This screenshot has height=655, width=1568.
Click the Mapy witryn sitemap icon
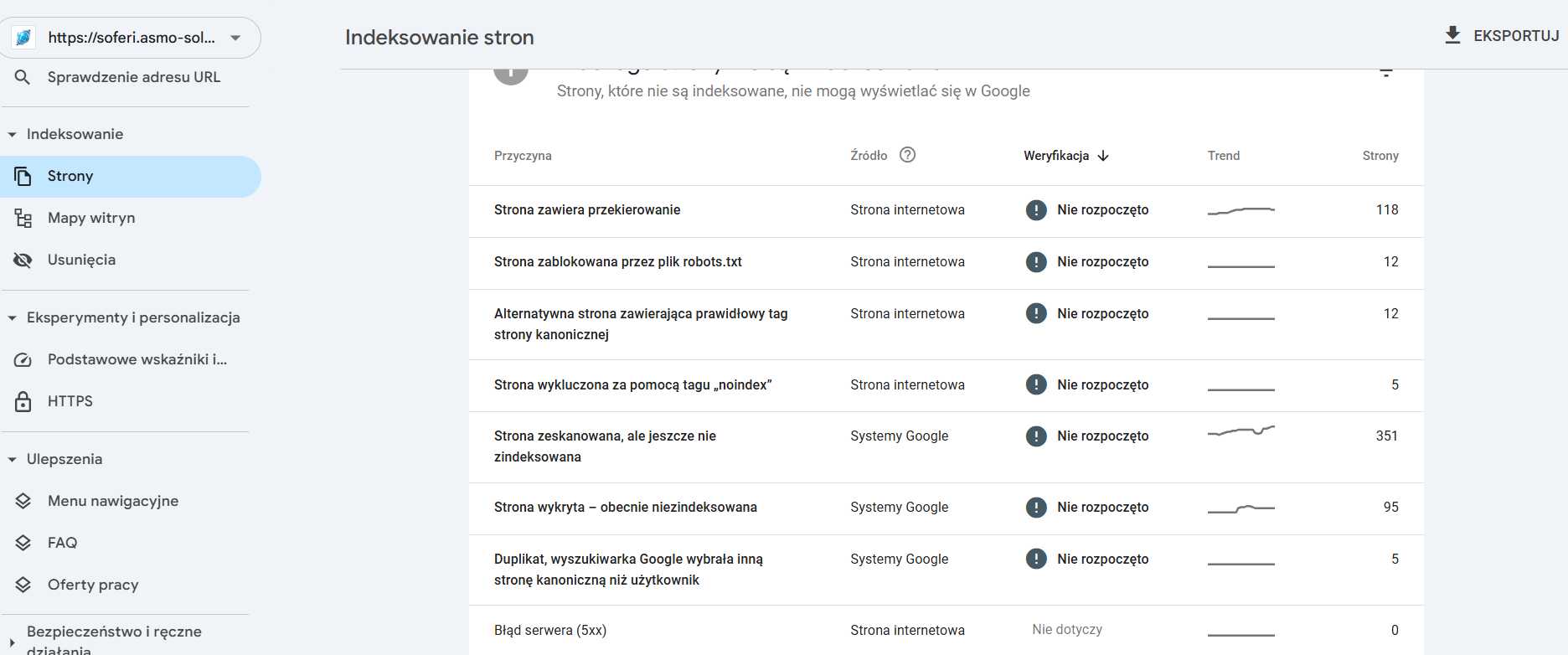(23, 219)
